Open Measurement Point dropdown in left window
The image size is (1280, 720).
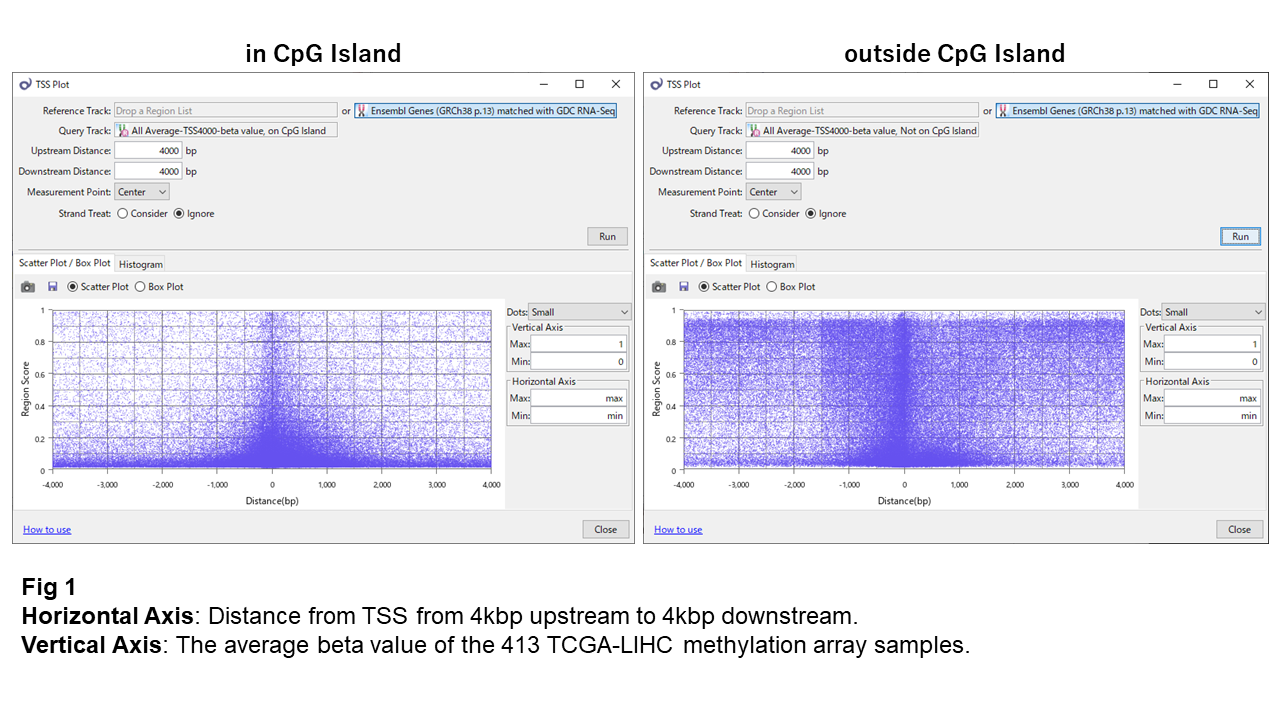[142, 192]
